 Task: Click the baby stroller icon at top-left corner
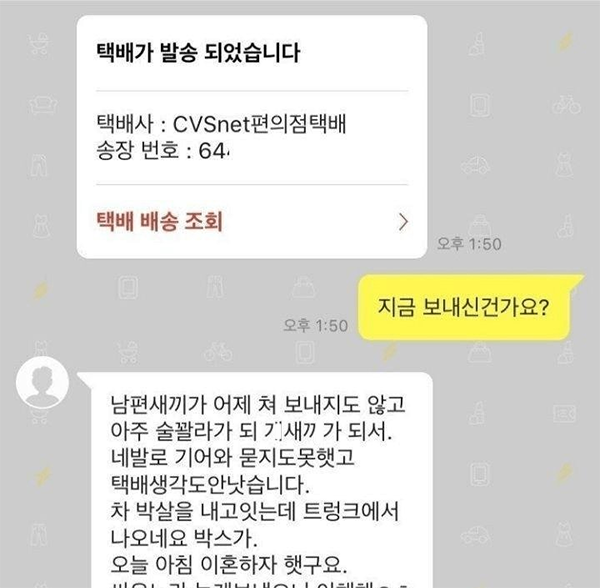39,44
